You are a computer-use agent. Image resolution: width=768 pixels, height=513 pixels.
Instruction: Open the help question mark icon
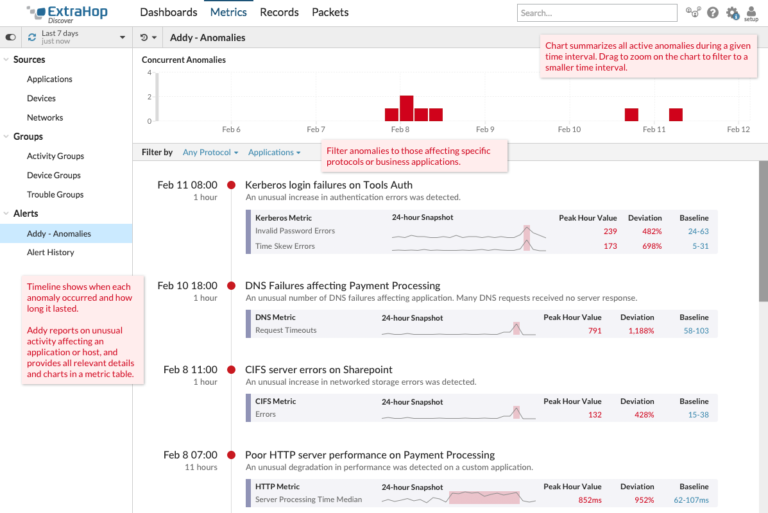[713, 13]
